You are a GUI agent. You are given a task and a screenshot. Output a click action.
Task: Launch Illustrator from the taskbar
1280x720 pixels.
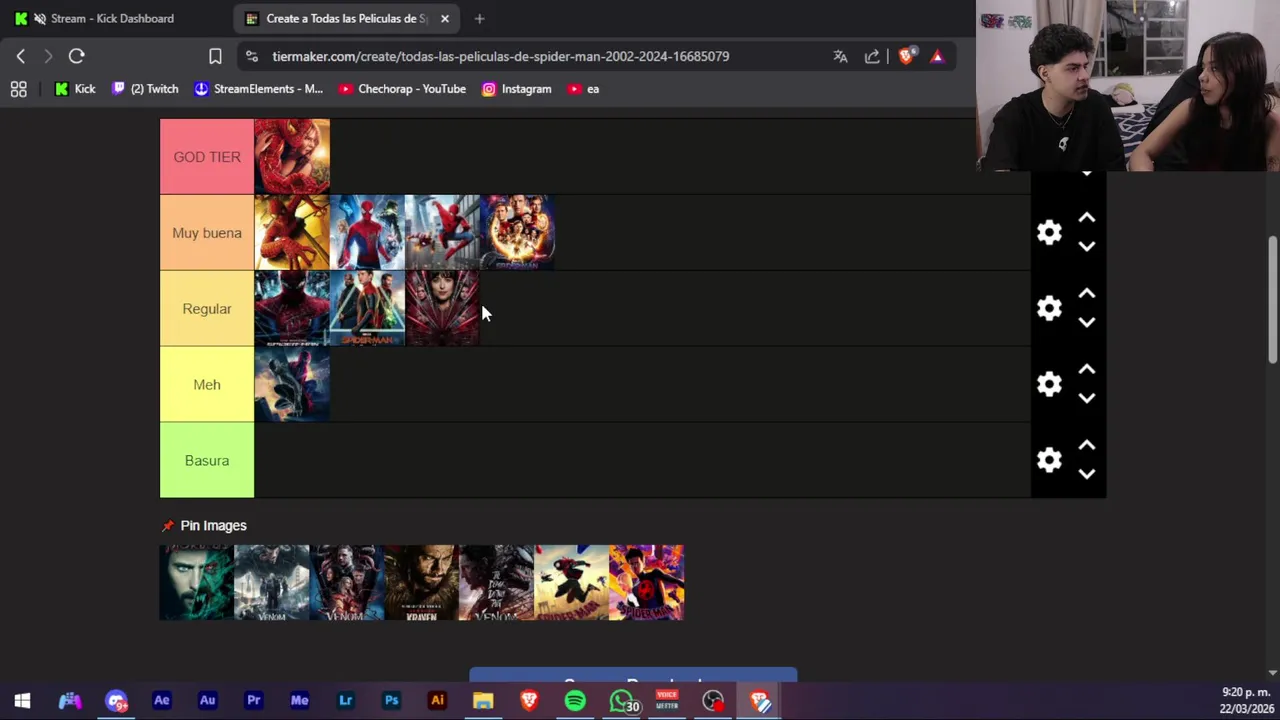(x=437, y=701)
